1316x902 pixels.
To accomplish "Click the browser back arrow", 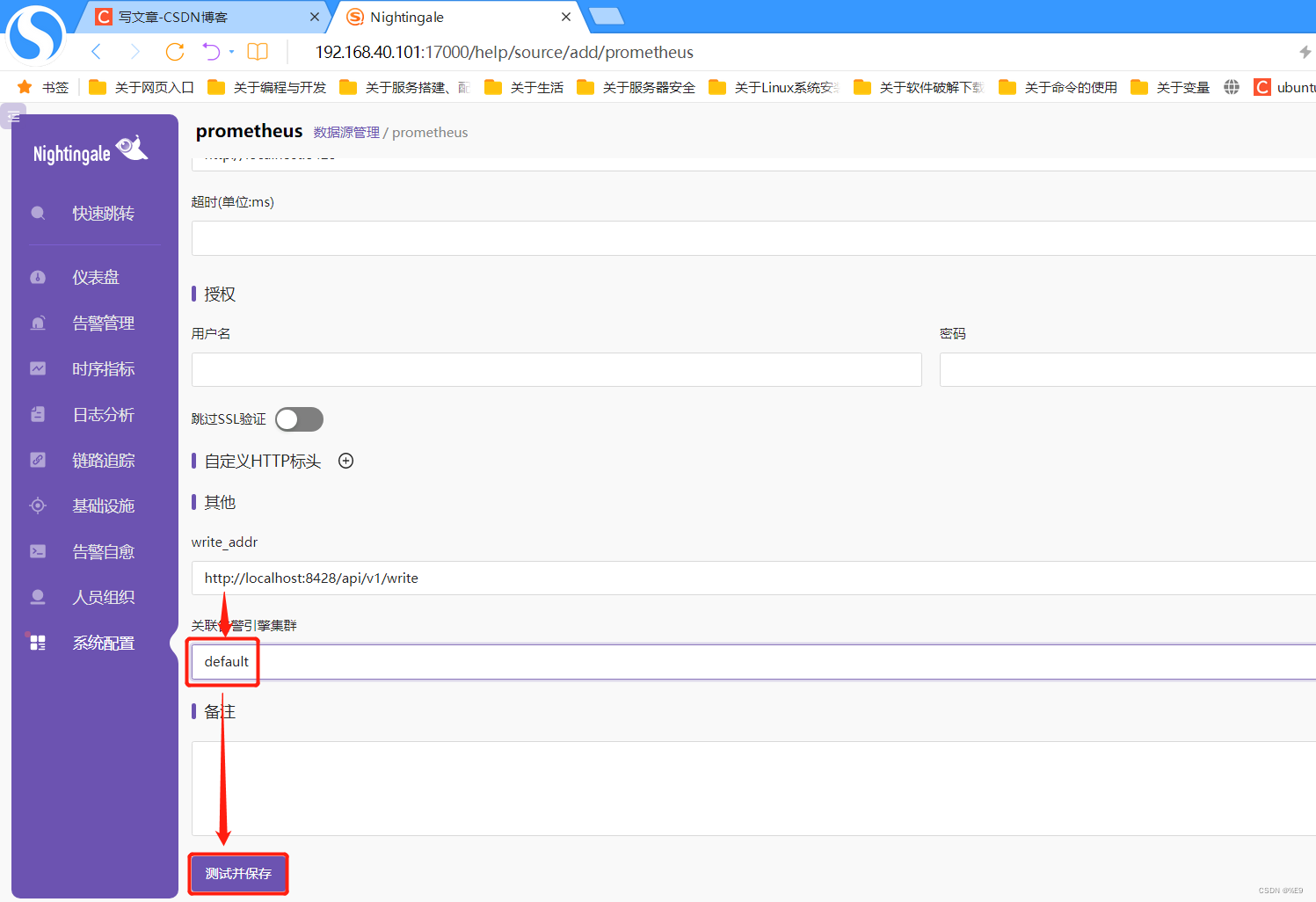I will [97, 52].
